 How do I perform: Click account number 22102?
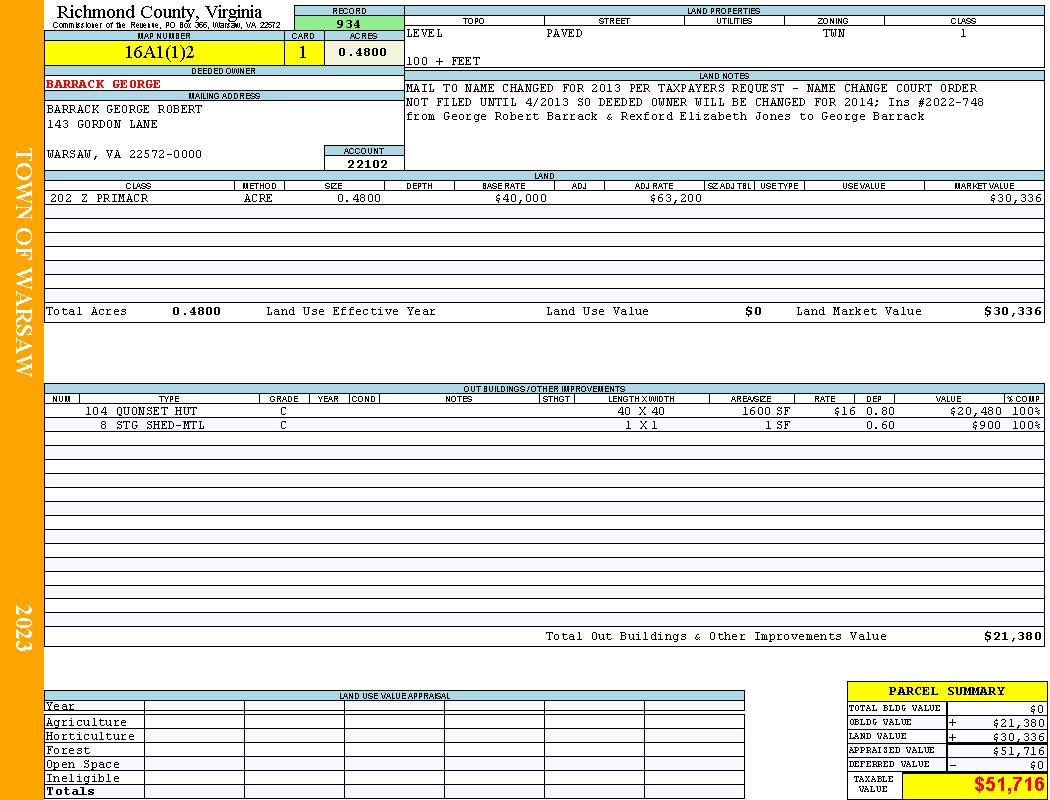pos(367,163)
